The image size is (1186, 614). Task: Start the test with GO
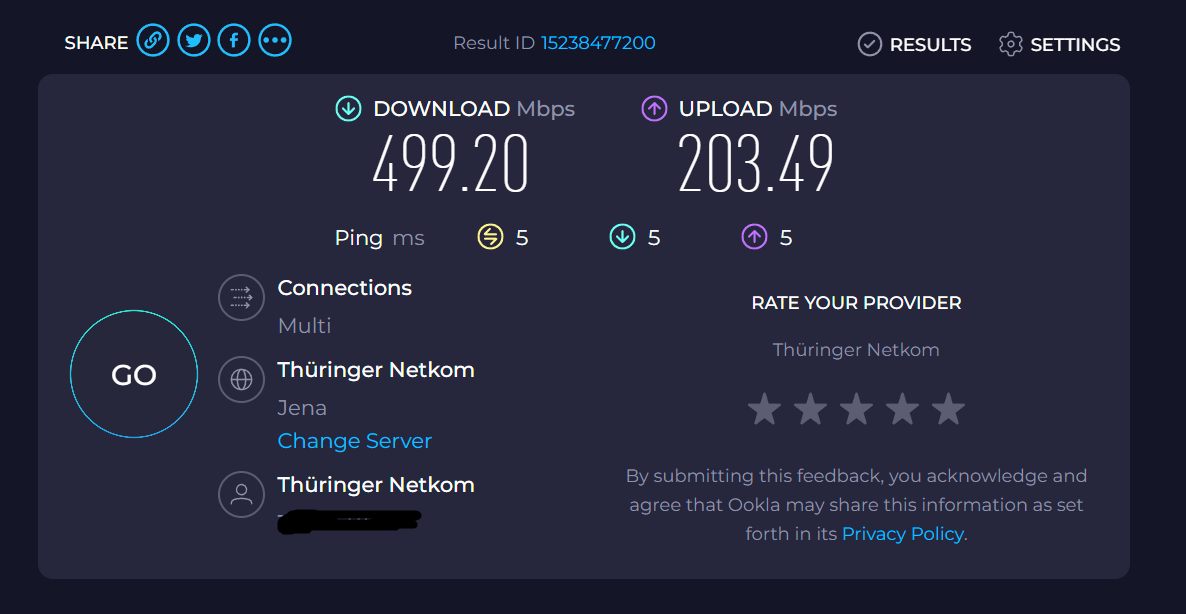(134, 374)
